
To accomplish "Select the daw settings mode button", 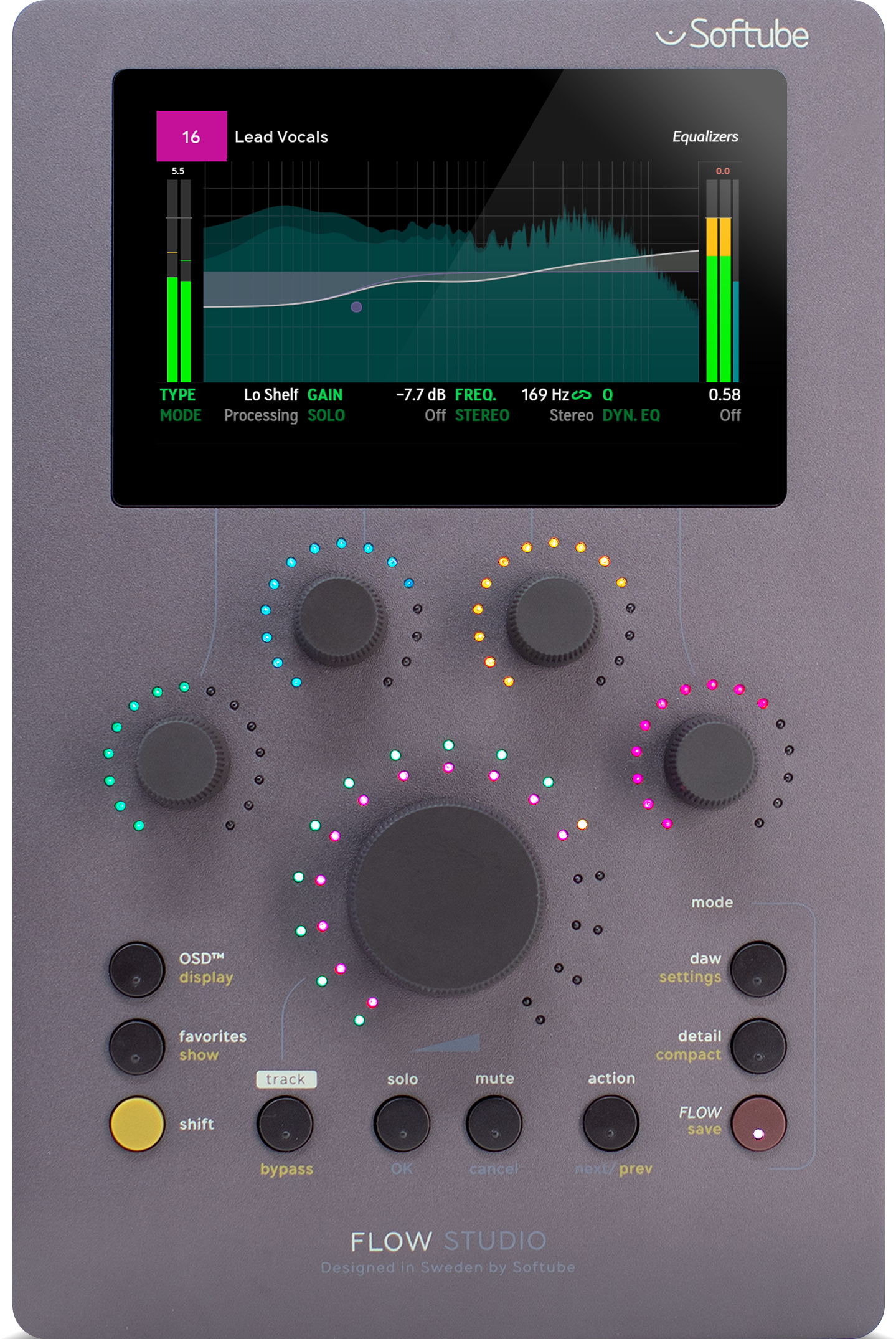I will 758,969.
